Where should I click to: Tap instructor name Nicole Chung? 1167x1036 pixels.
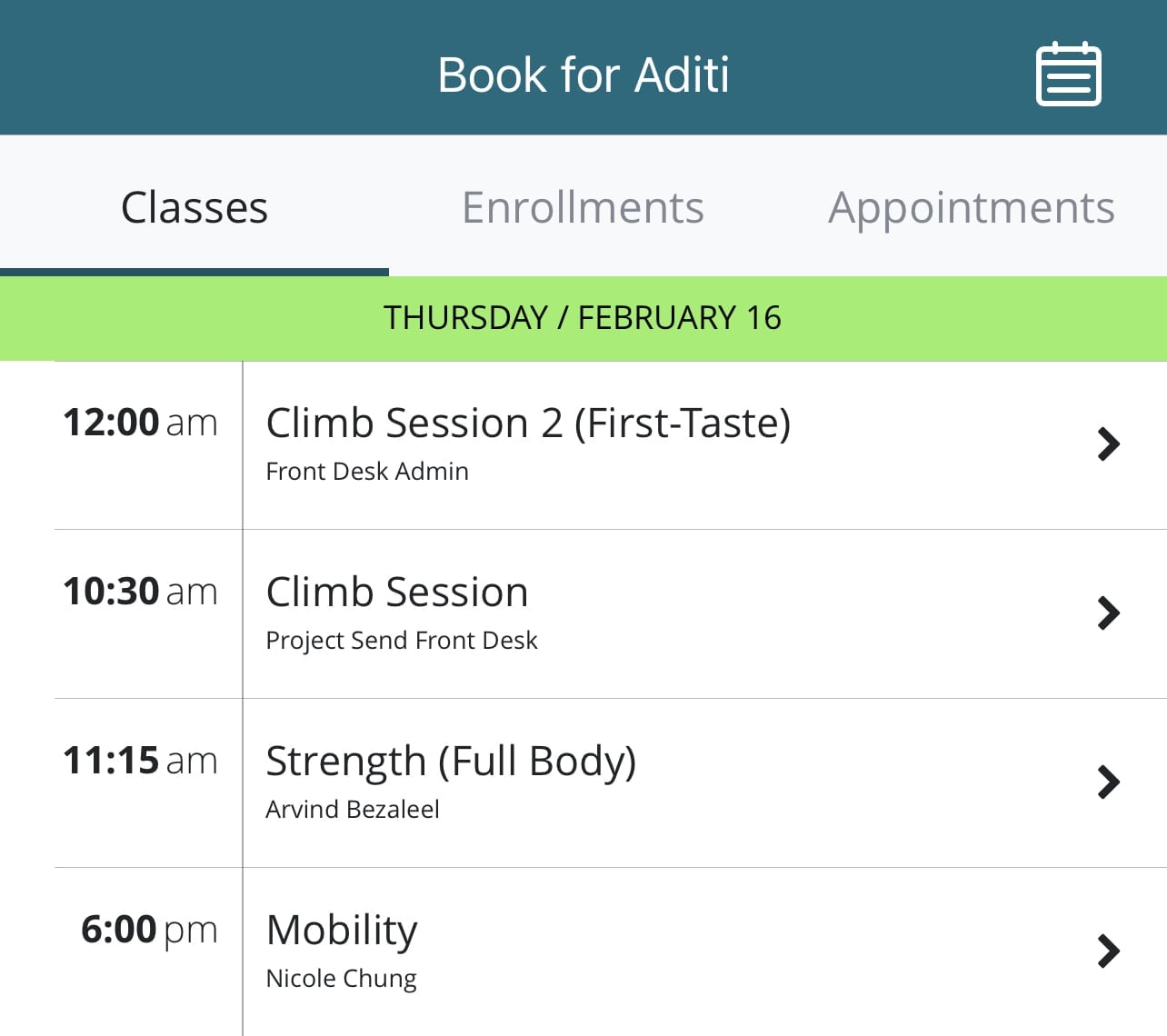point(341,978)
